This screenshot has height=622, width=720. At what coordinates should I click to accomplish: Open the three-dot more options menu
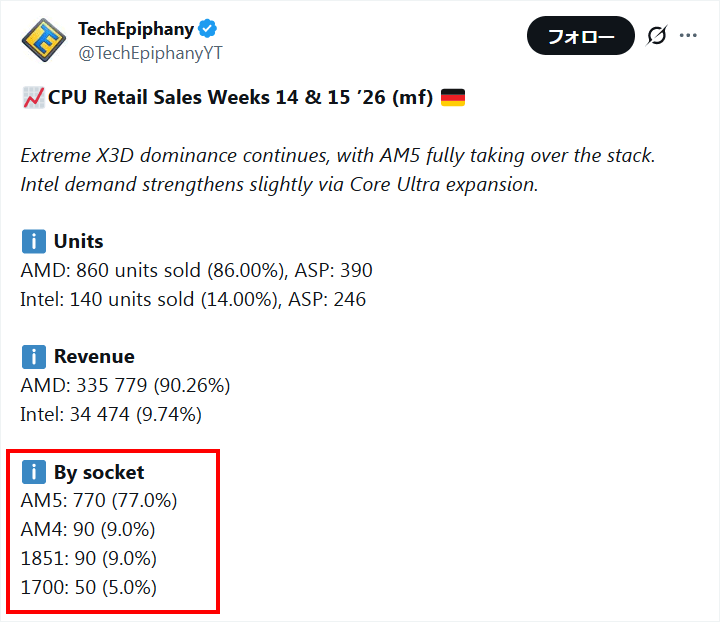point(688,36)
